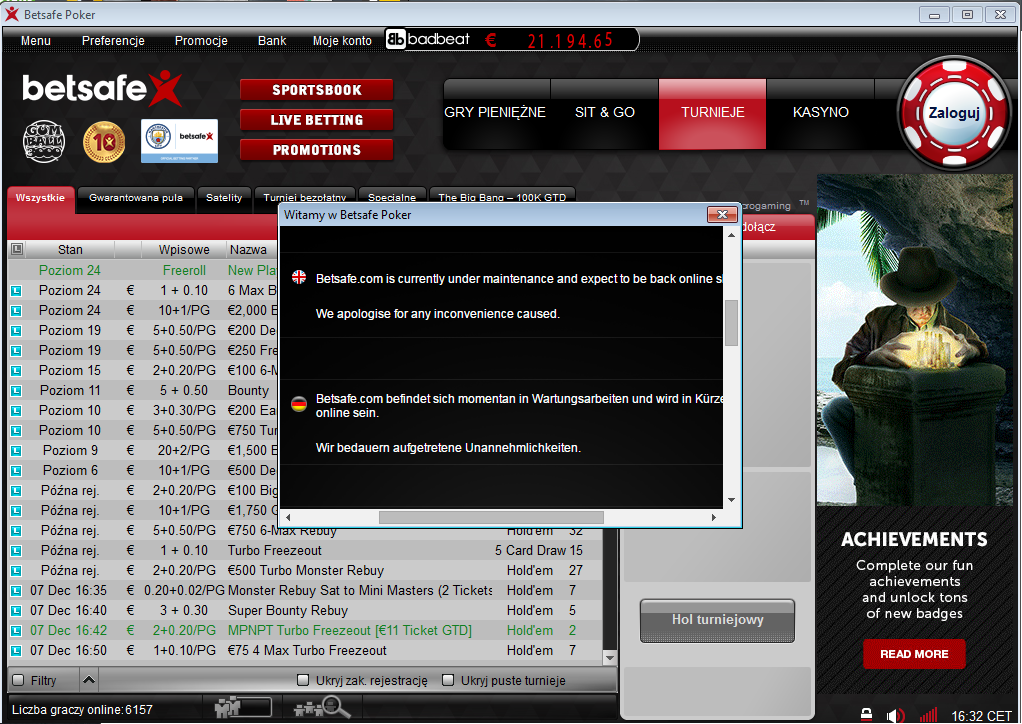Click the red PROMOTIONS button
1022x724 pixels.
point(317,150)
